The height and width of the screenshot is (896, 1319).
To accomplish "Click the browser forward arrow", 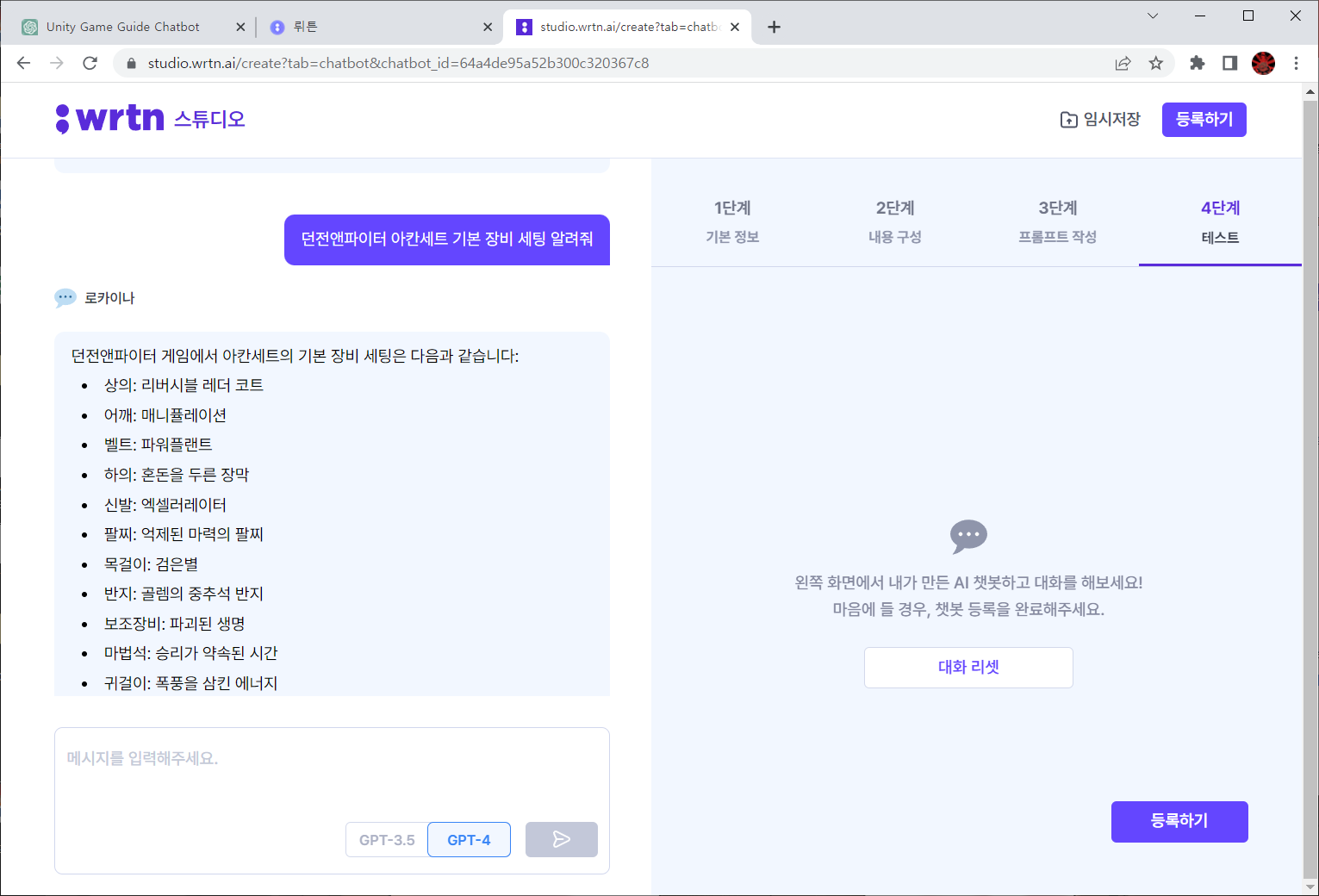I will point(57,63).
